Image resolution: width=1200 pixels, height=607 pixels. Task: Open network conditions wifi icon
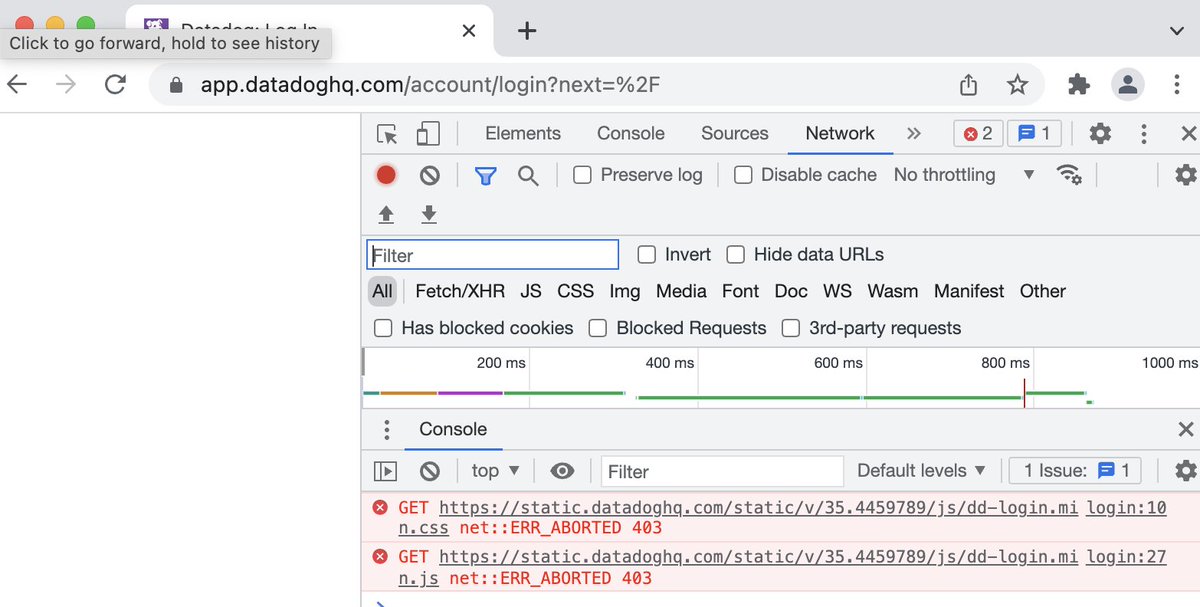pyautogui.click(x=1069, y=175)
